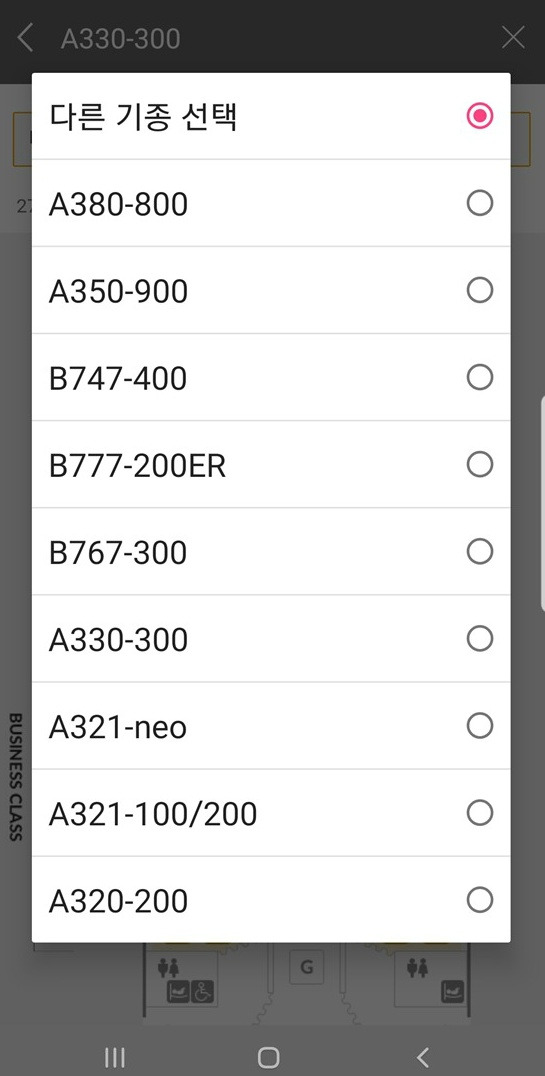Viewport: 545px width, 1076px height.
Task: Pick the A330-300 radio button
Action: click(x=480, y=639)
